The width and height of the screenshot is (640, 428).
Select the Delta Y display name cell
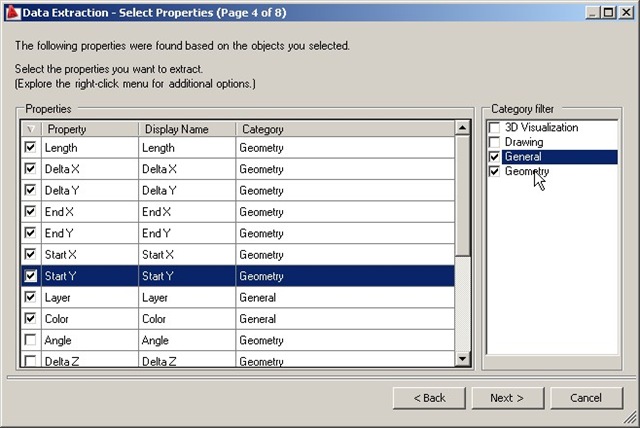pyautogui.click(x=187, y=191)
